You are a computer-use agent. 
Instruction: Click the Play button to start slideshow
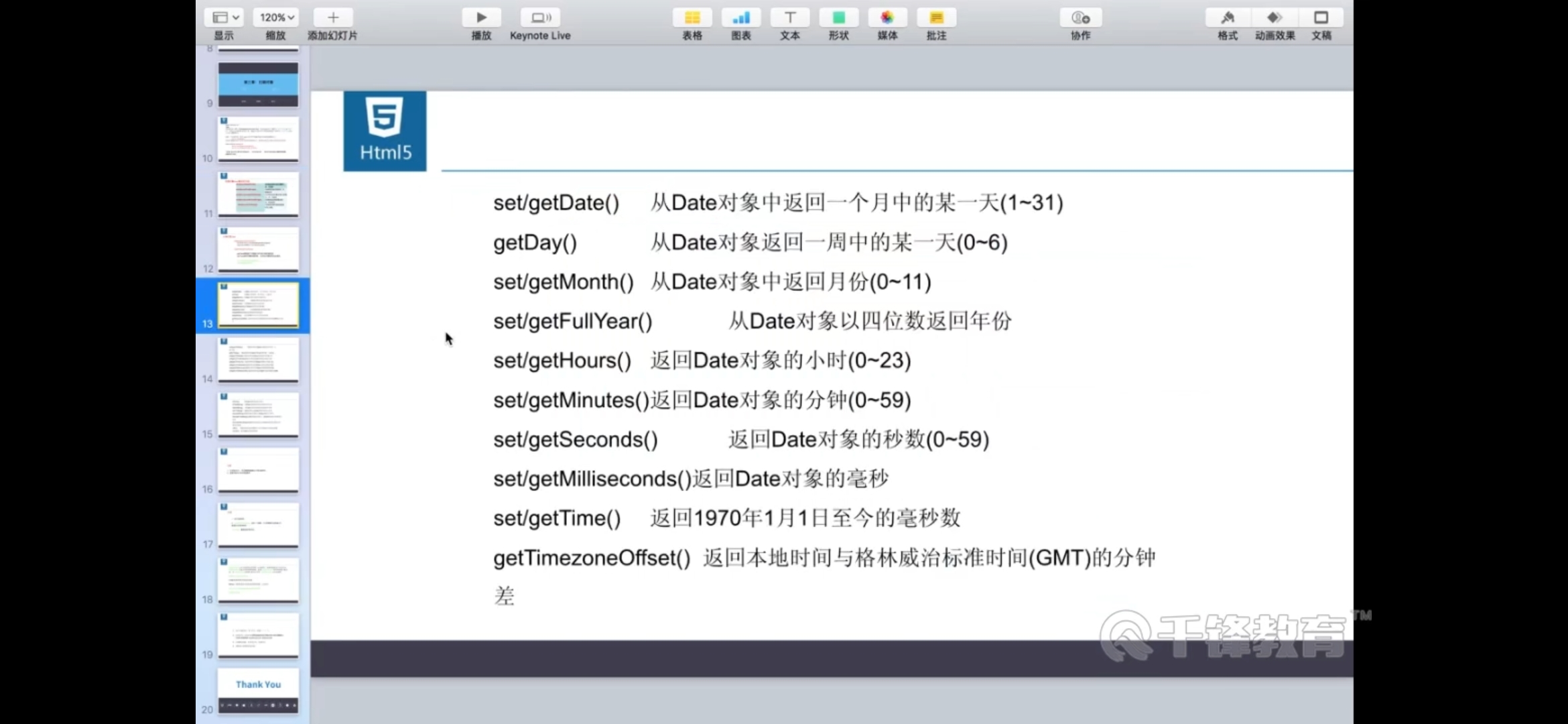click(x=480, y=17)
